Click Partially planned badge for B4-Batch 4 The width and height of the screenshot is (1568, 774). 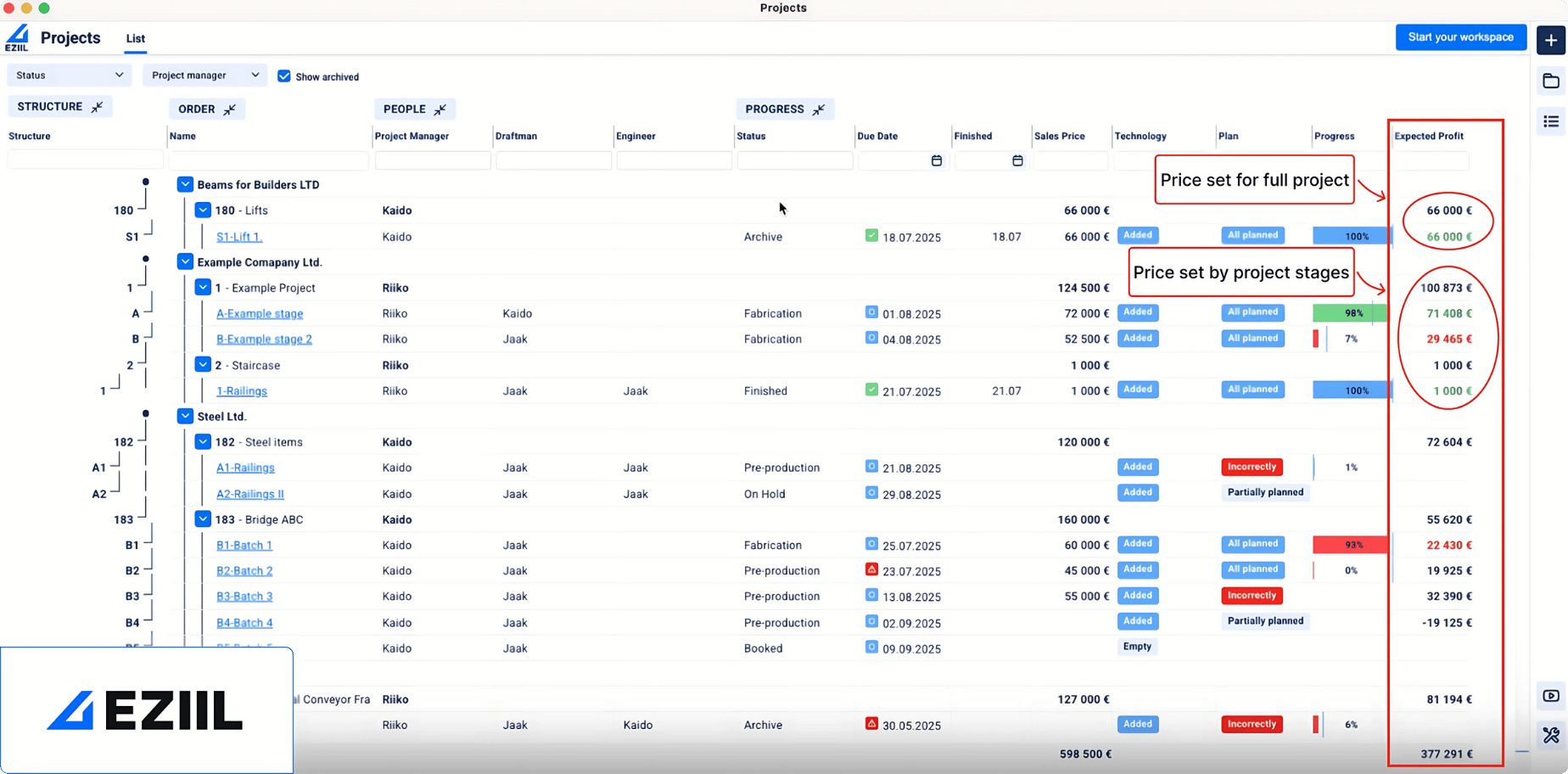point(1265,621)
